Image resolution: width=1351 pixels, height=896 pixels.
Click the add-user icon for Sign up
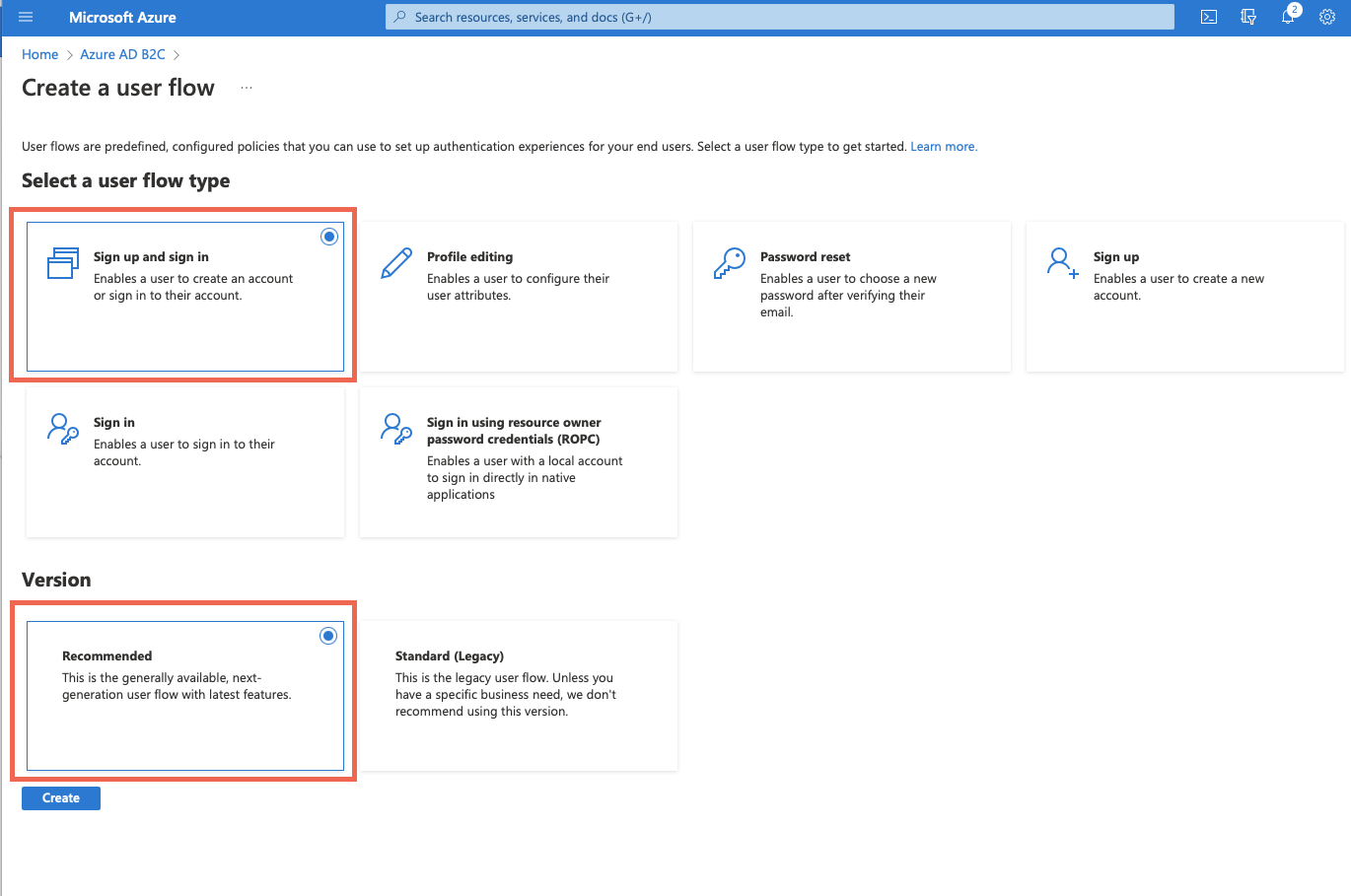1062,263
